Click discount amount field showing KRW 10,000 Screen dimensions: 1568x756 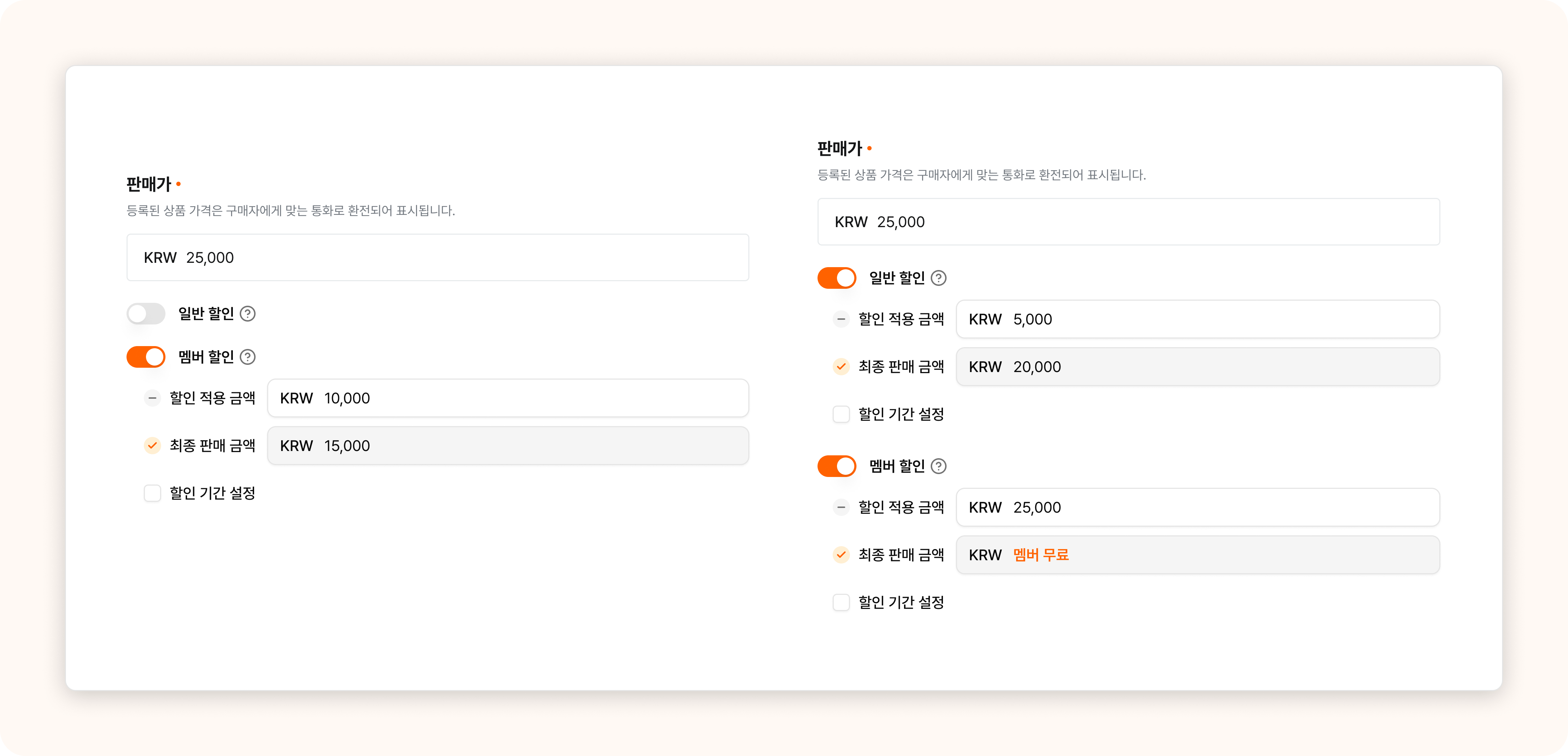coord(508,398)
